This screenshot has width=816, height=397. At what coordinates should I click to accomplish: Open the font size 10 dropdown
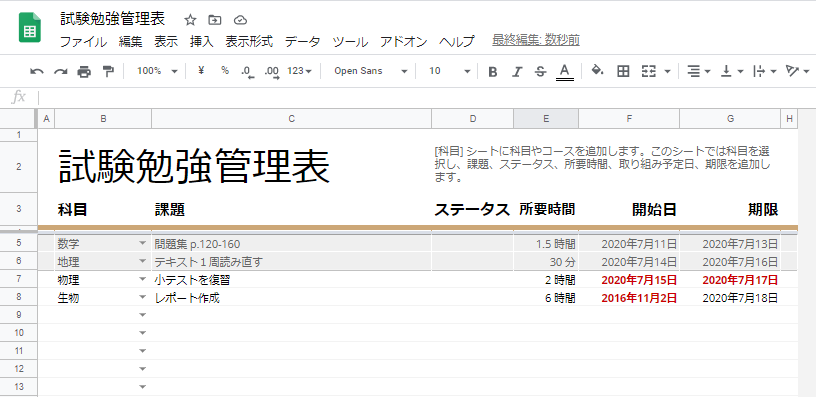(449, 71)
